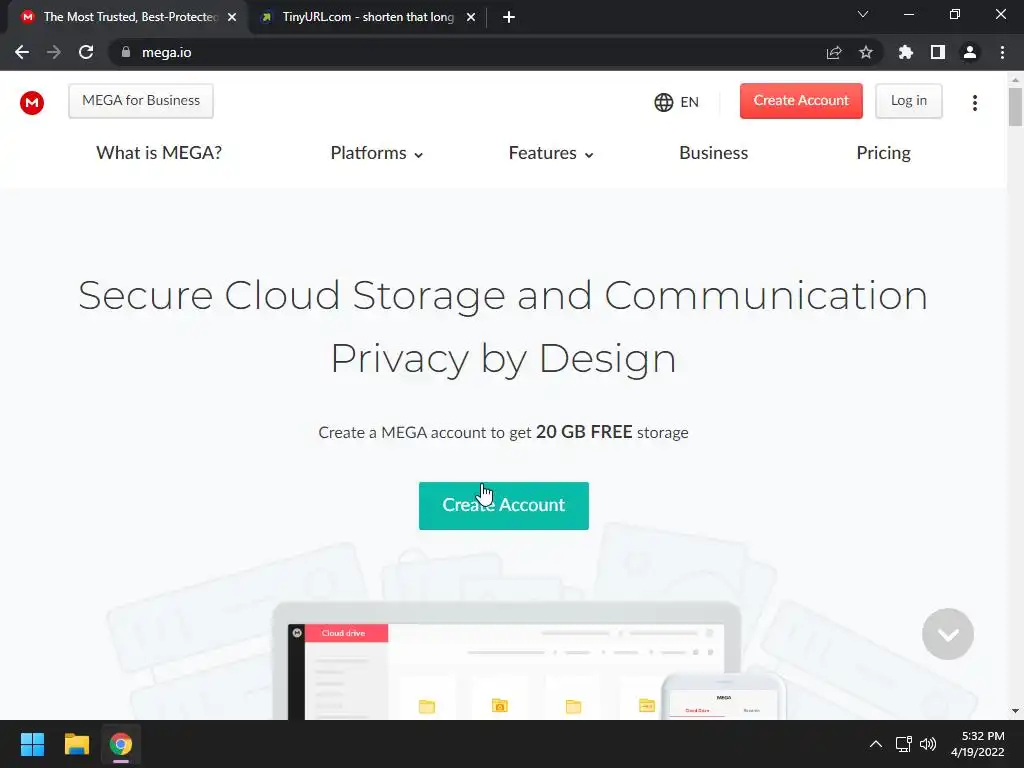Image resolution: width=1024 pixels, height=768 pixels.
Task: Click Cloud drive preview in laptop image
Action: pos(346,633)
